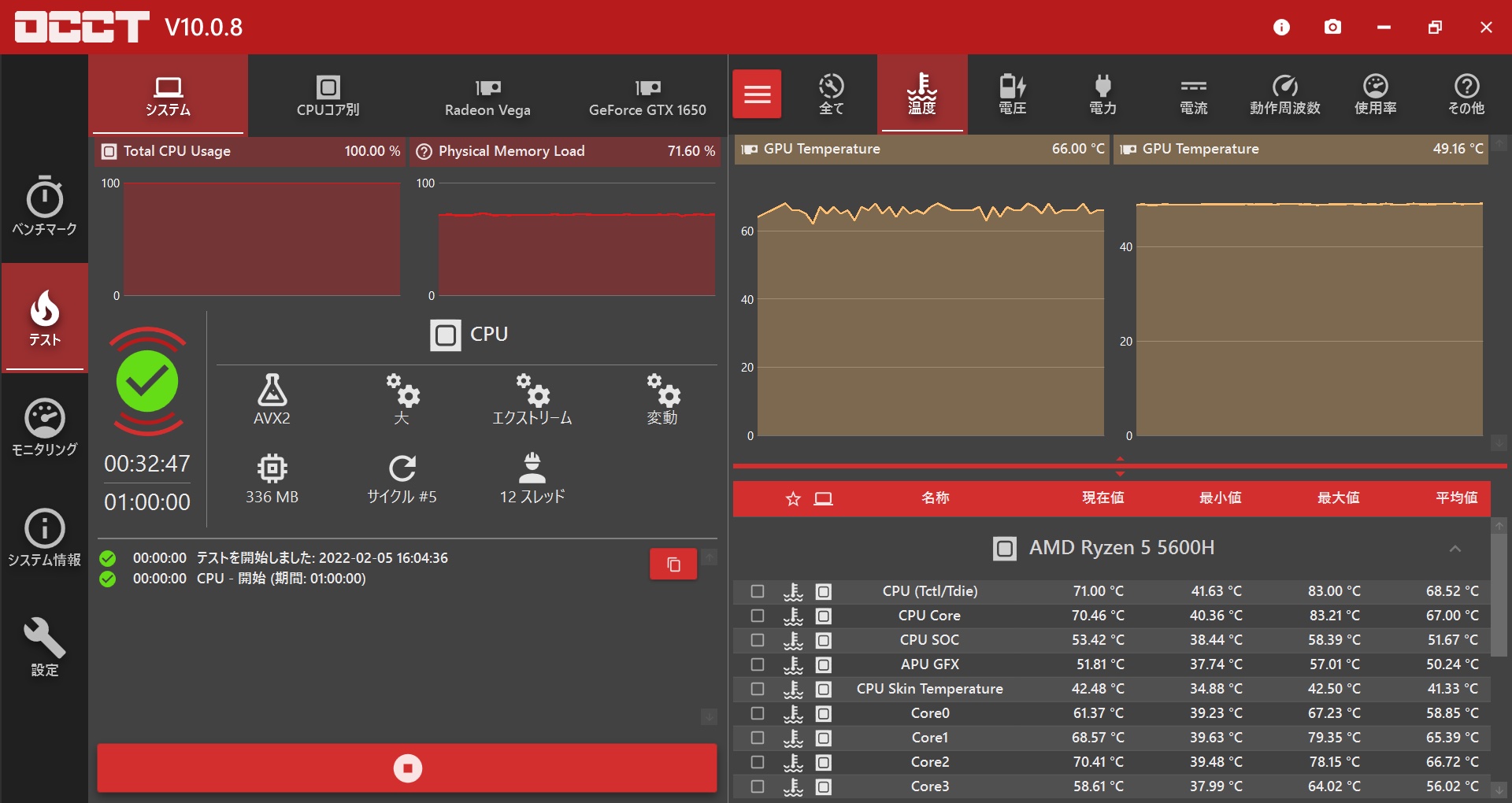Click the green checkmark status indicator
1512x803 pixels.
click(147, 382)
